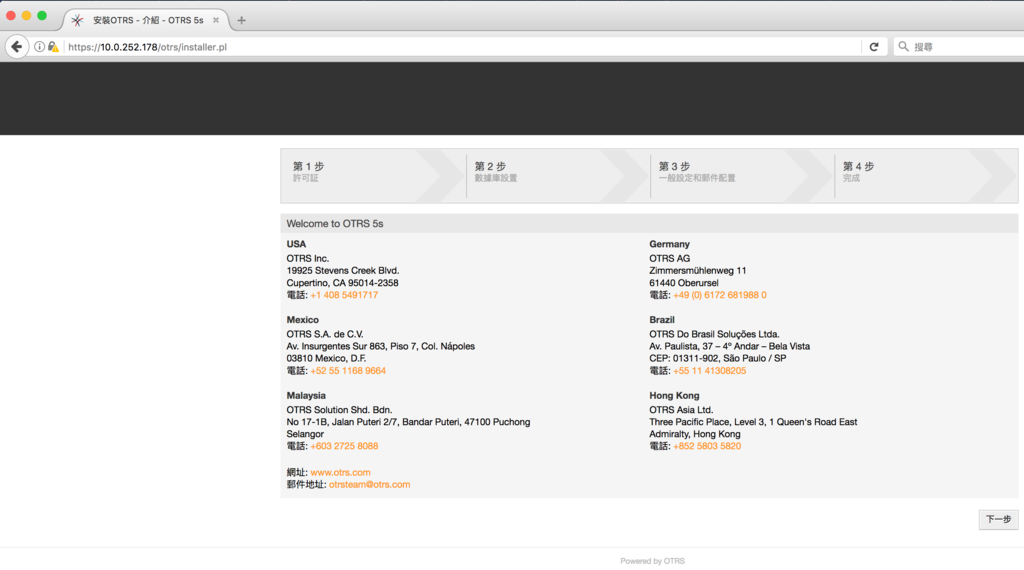Click the OTRS AG company name
The image size is (1024, 570).
coord(669,259)
